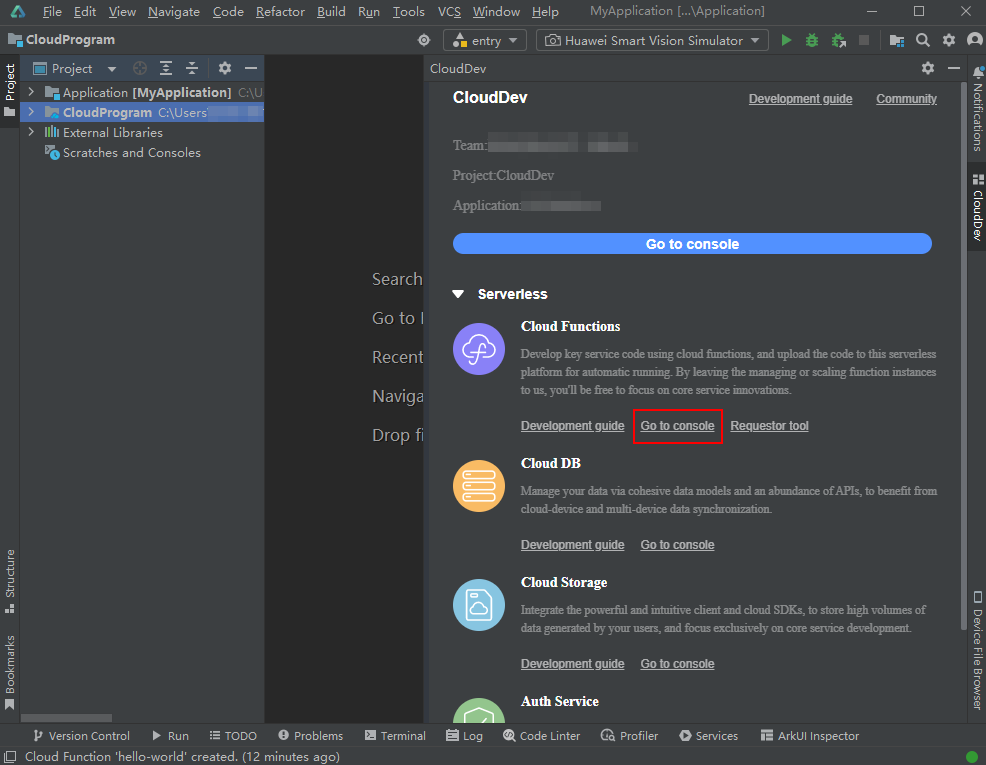The width and height of the screenshot is (986, 765).
Task: Open Requestor tool link under Cloud Functions
Action: 769,426
